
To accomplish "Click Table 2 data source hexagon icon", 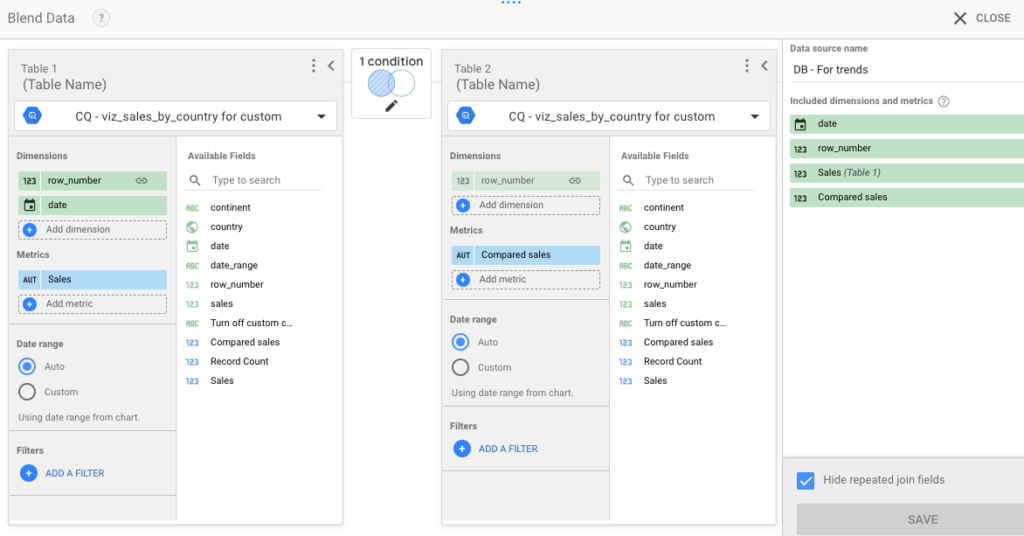I will (x=466, y=116).
